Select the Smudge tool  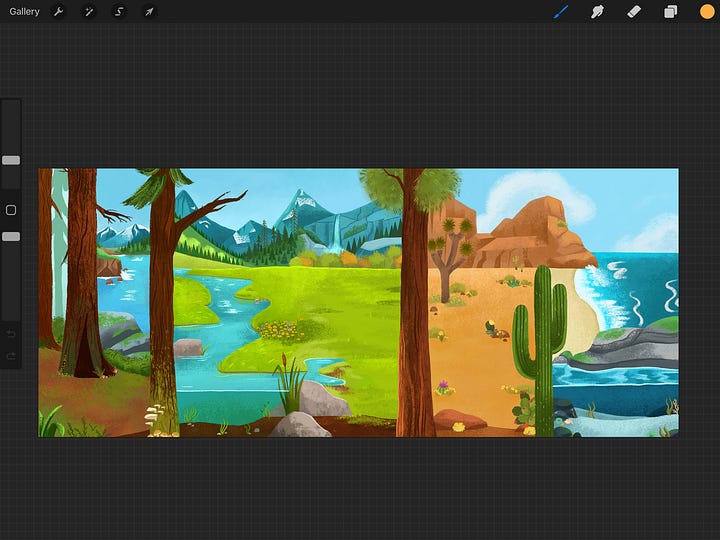(x=597, y=11)
